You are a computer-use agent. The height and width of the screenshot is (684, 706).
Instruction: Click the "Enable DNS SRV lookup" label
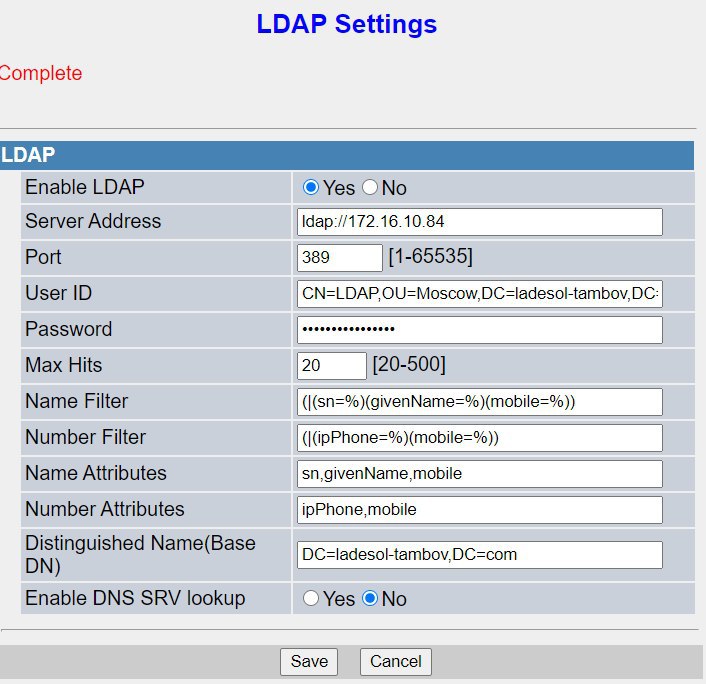point(135,598)
